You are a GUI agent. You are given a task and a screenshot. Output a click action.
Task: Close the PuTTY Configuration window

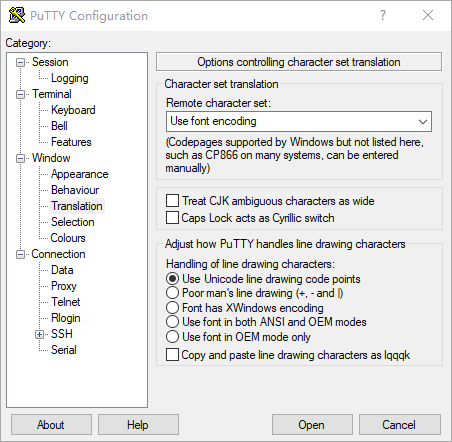(428, 15)
